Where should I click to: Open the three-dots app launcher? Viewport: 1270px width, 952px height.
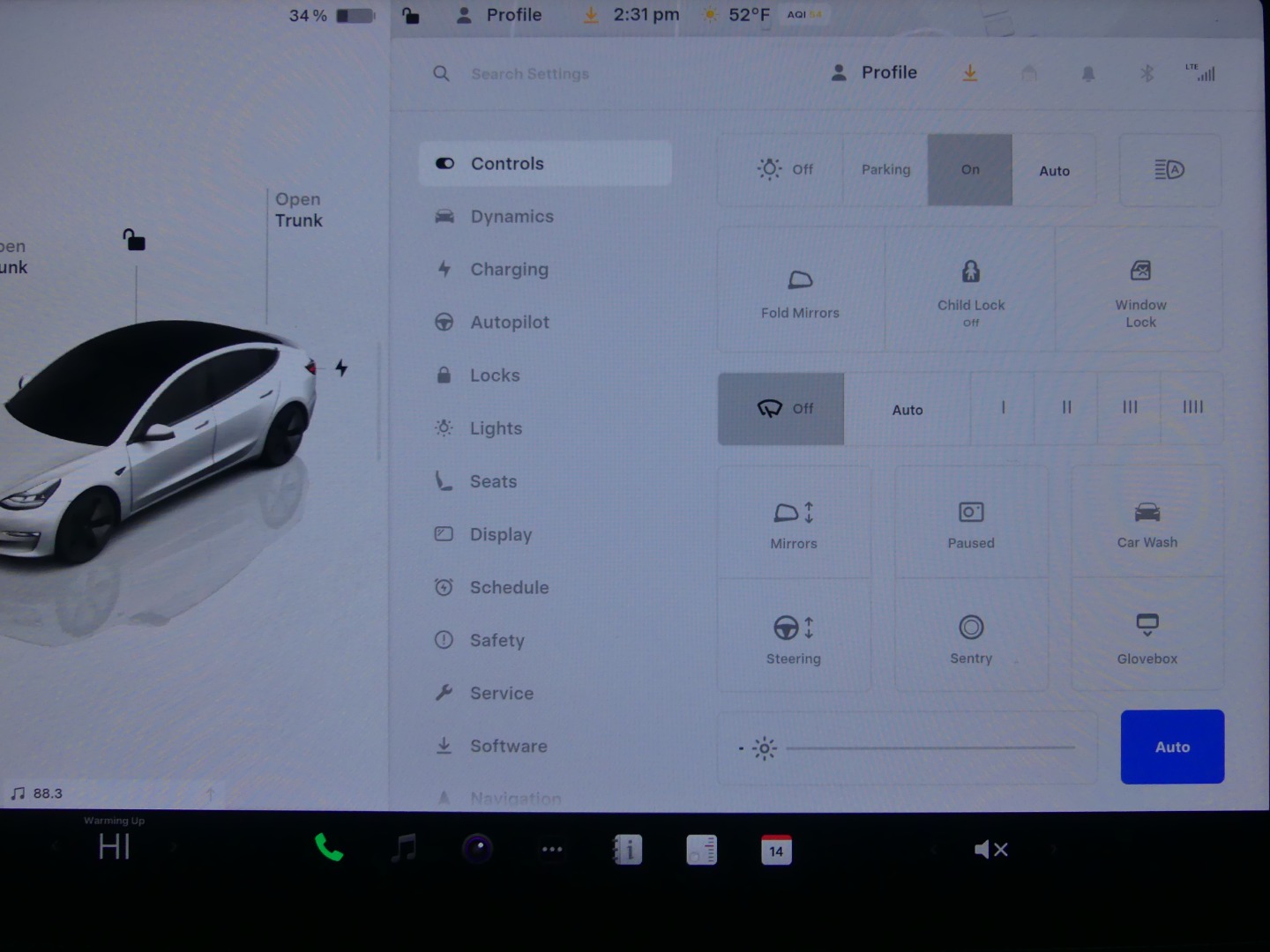(x=552, y=850)
